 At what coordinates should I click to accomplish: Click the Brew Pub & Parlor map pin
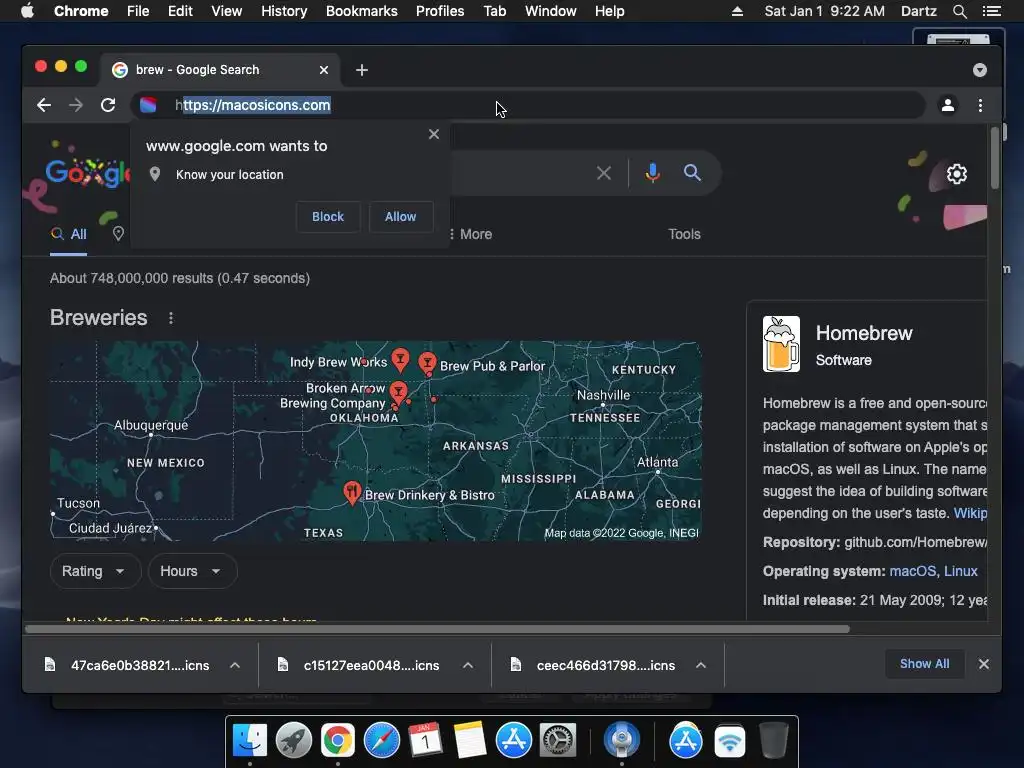point(427,363)
